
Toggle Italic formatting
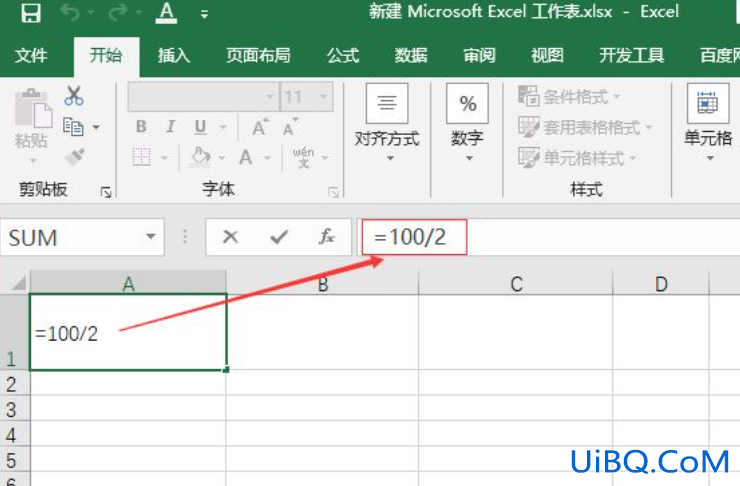pyautogui.click(x=170, y=126)
